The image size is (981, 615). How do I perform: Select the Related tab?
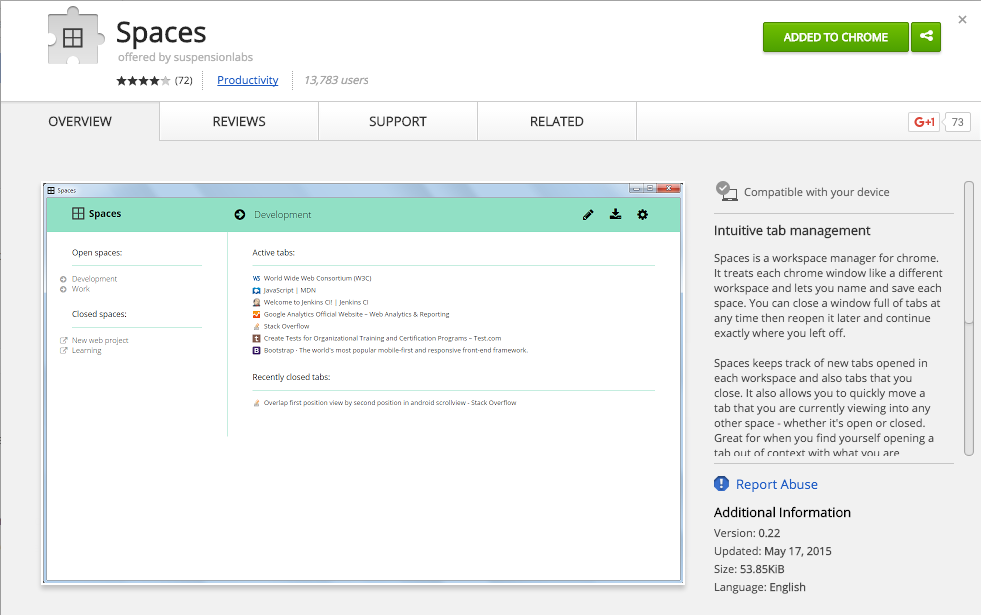557,122
